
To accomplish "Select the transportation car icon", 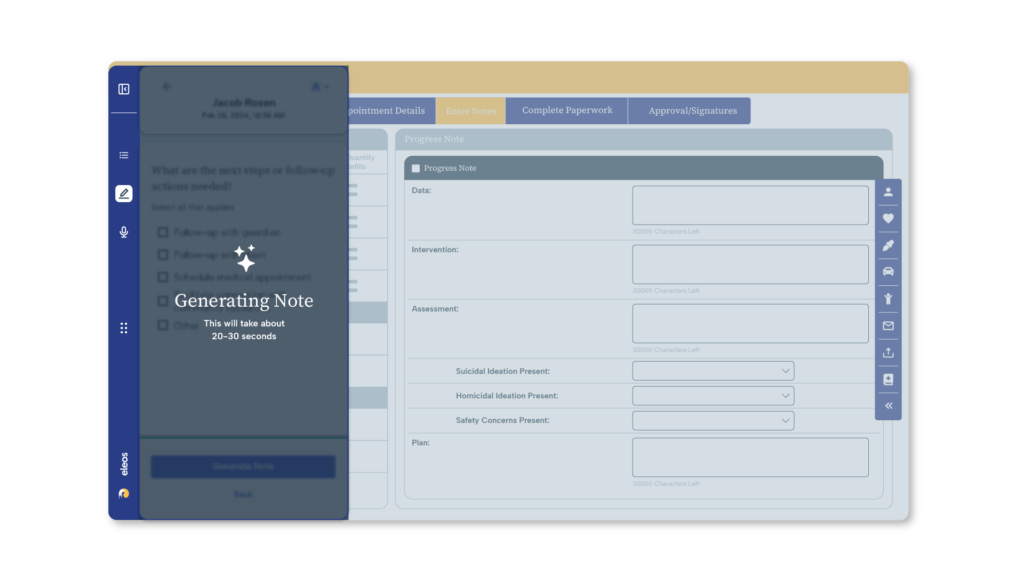I will 888,272.
